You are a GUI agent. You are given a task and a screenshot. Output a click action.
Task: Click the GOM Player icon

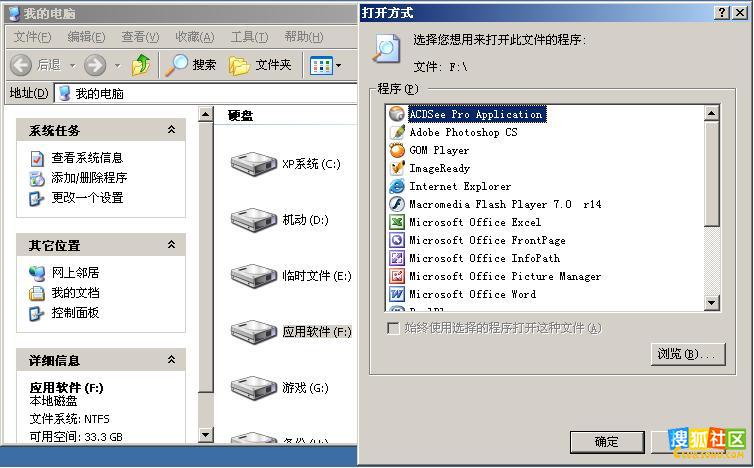click(397, 150)
